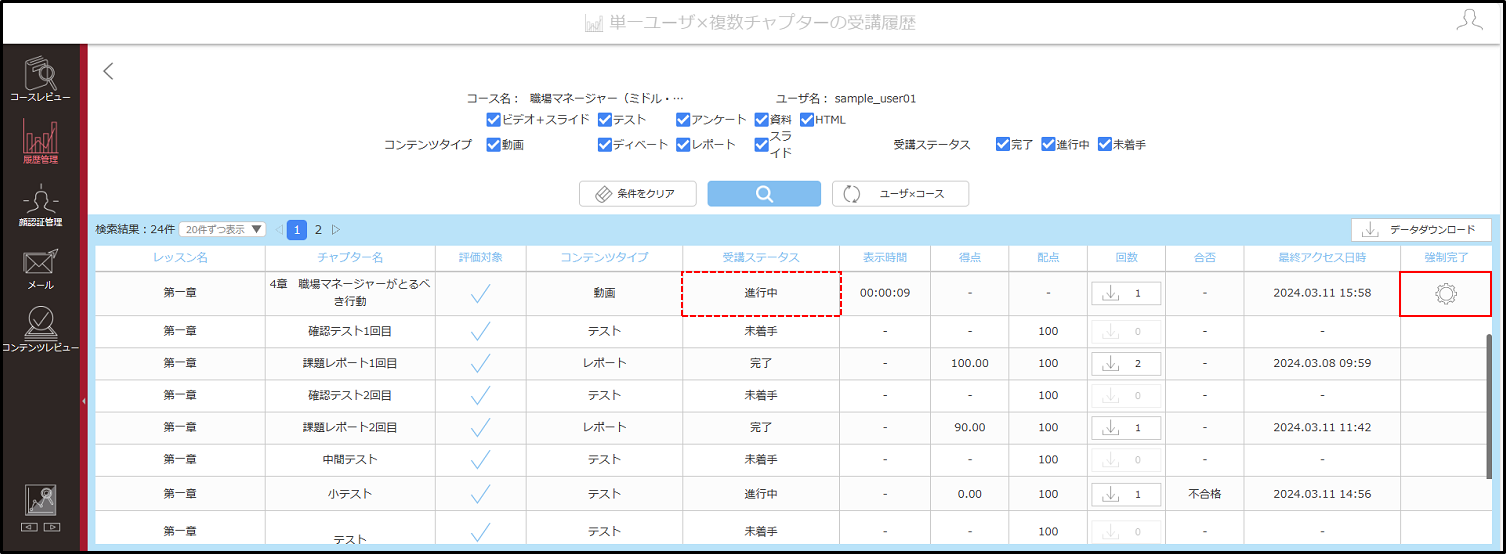This screenshot has width=1506, height=554.
Task: Open コンテンツレビュー in the sidebar
Action: coord(41,329)
